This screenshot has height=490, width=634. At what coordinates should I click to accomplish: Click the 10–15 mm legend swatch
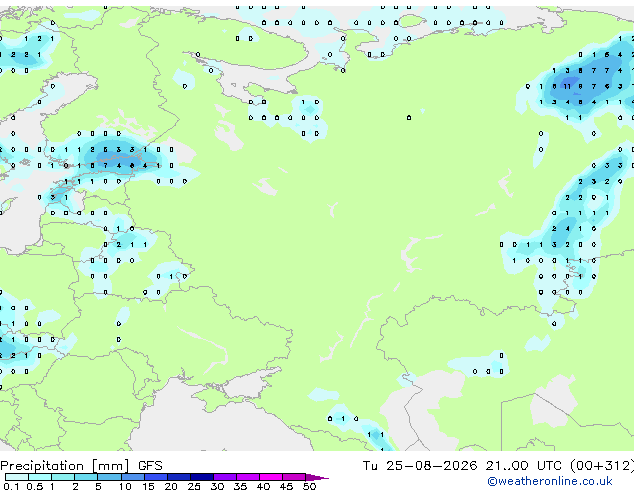tap(132, 477)
